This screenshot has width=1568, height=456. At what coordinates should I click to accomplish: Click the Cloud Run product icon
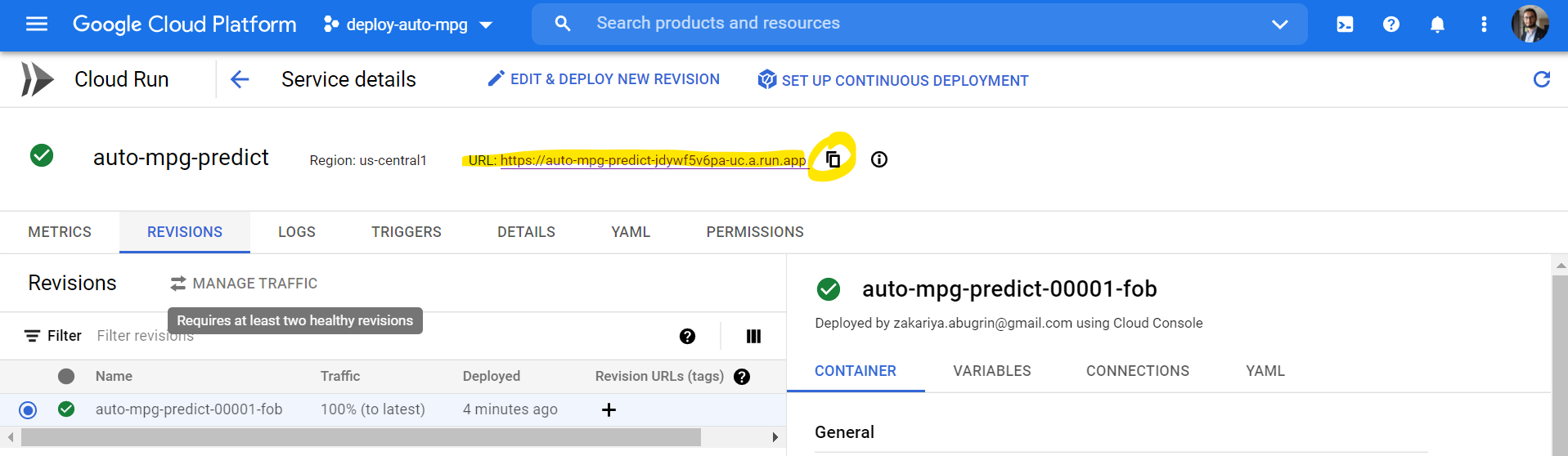tap(37, 79)
